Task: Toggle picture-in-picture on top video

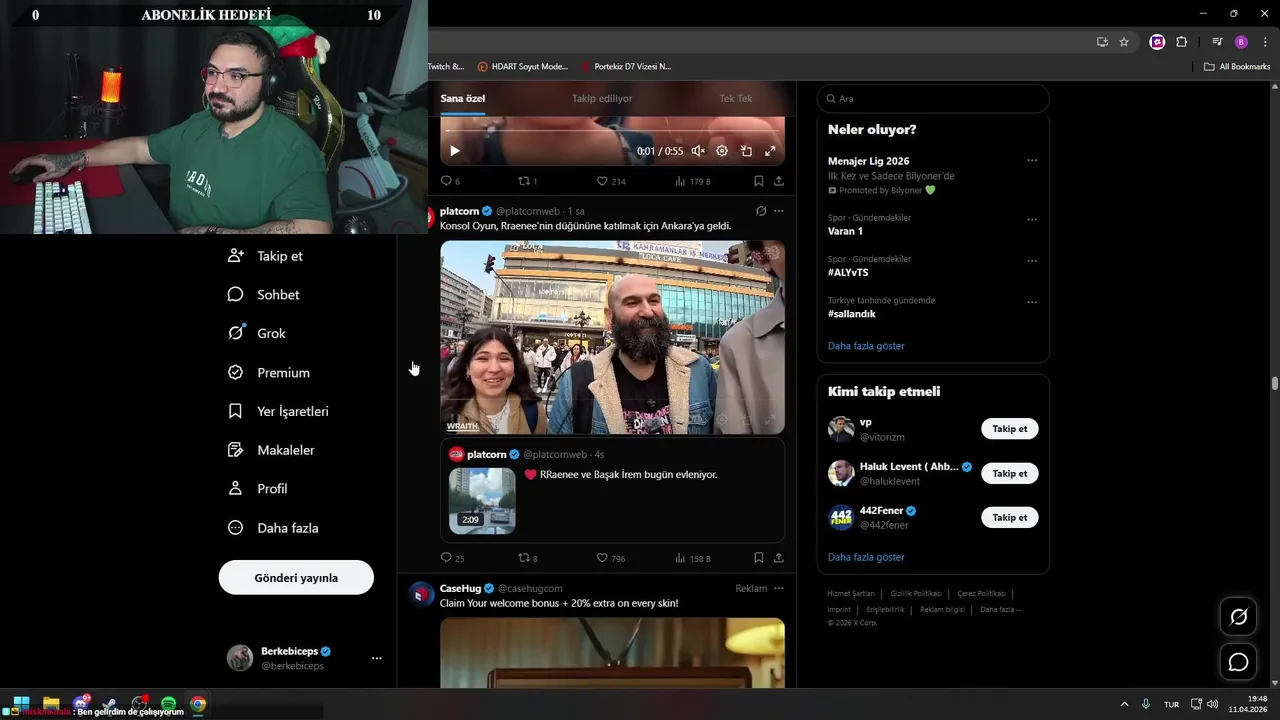Action: (x=746, y=151)
